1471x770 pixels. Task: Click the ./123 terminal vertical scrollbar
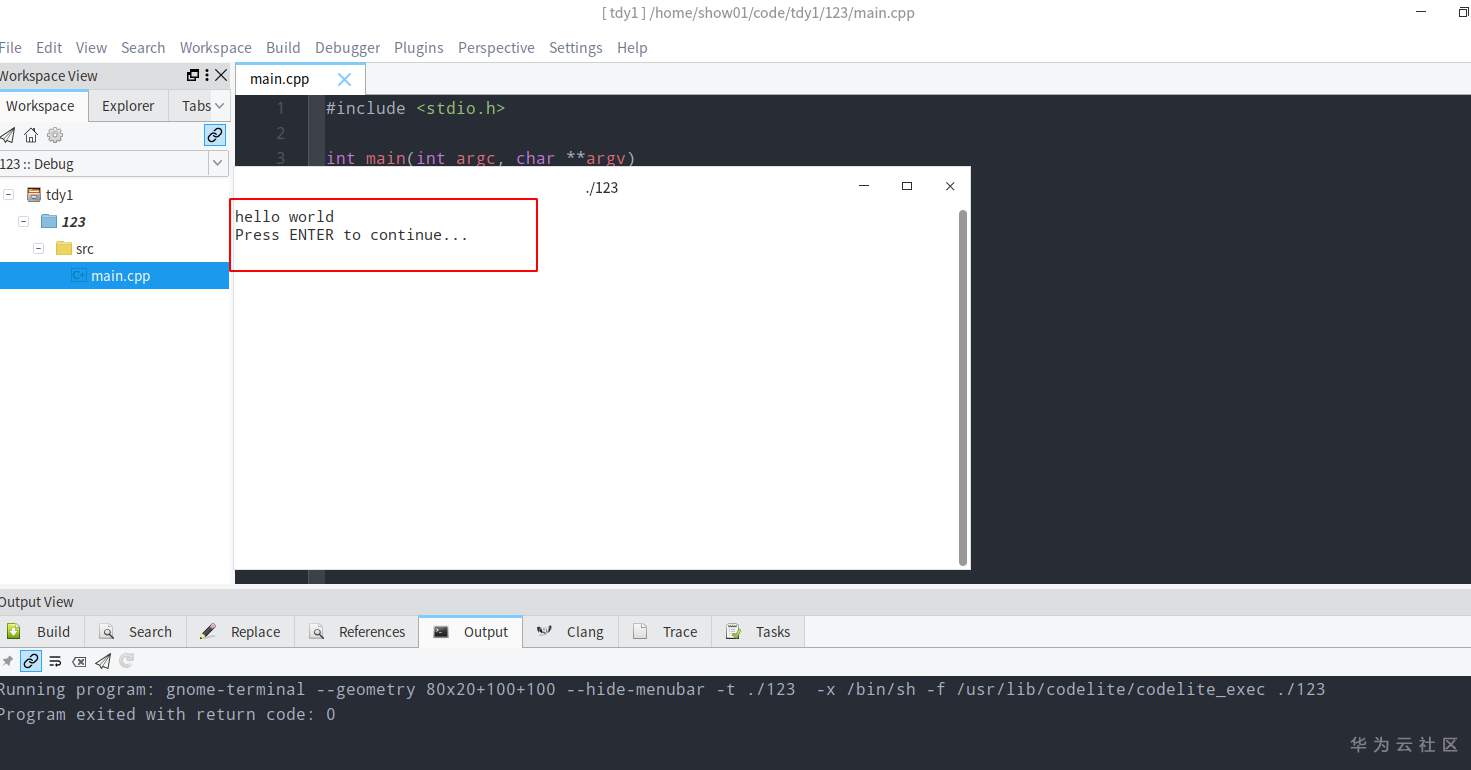point(963,387)
